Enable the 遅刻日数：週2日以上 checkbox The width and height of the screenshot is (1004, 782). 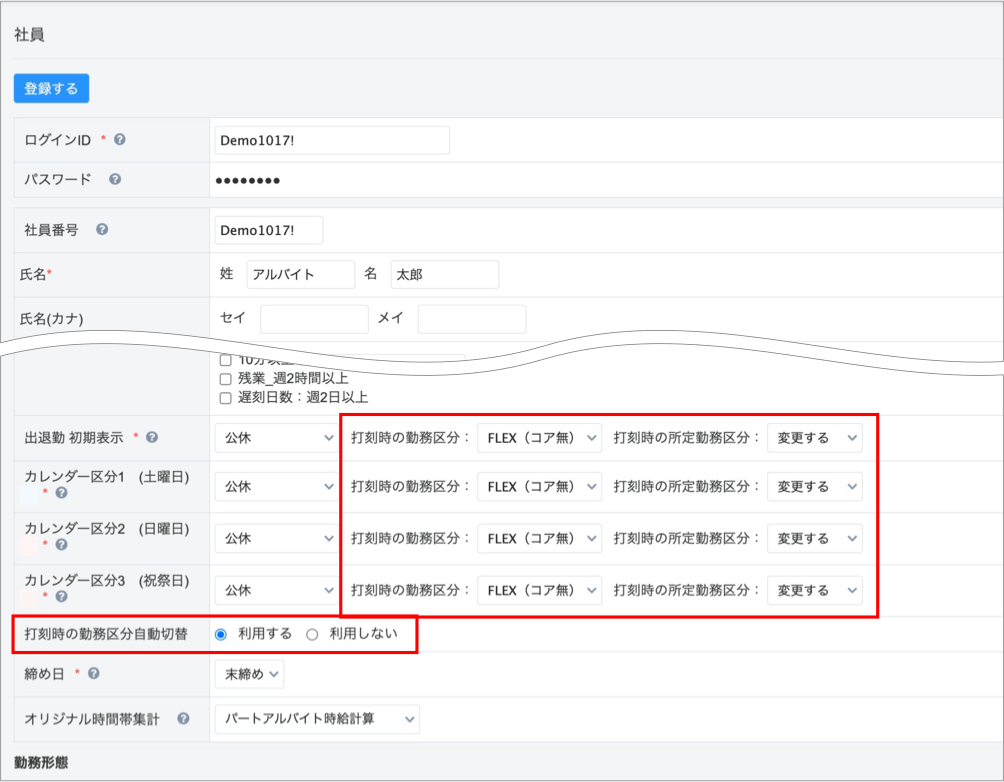(x=226, y=398)
